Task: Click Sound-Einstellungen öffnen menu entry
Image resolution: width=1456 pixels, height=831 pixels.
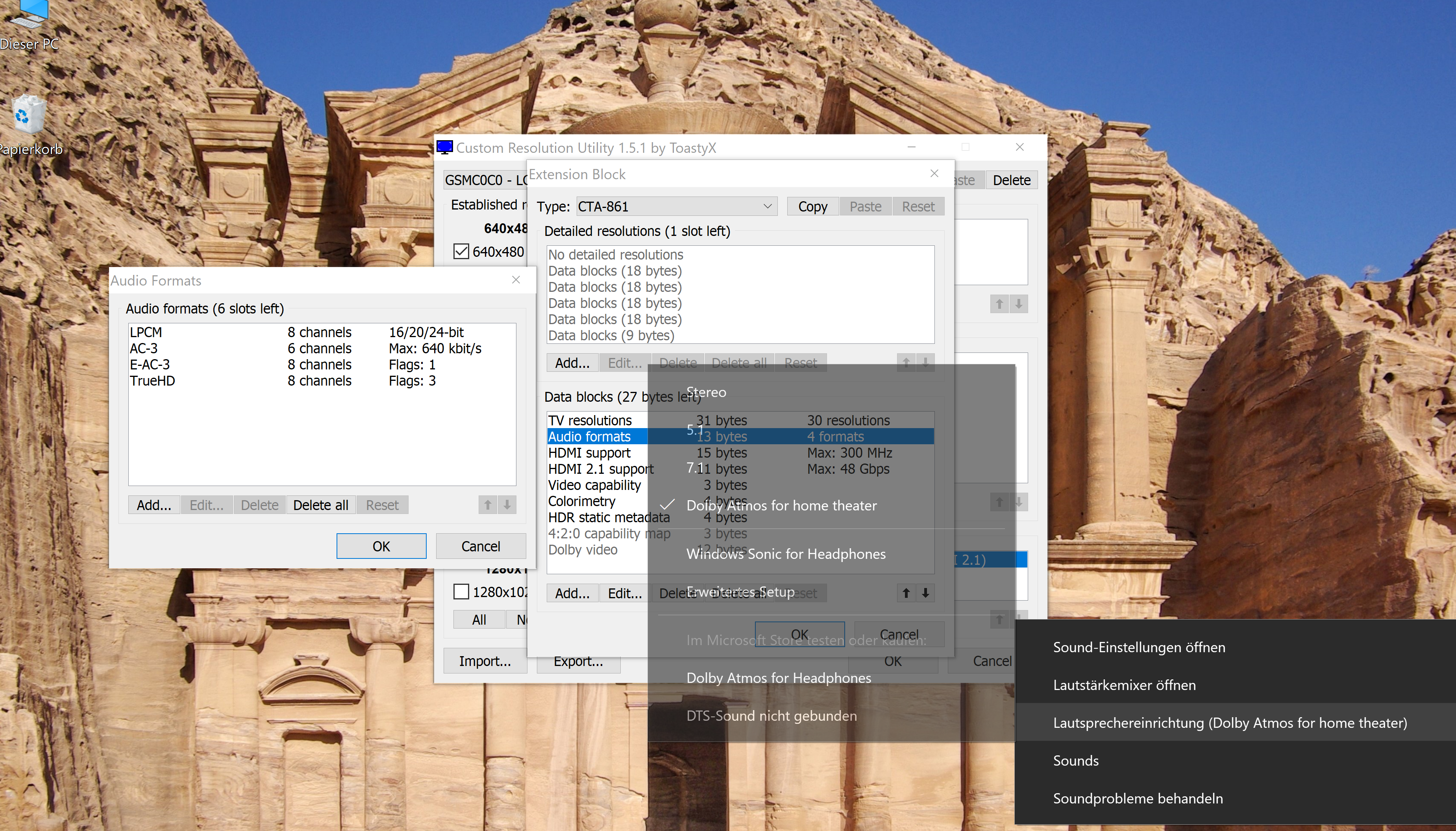Action: click(1138, 647)
